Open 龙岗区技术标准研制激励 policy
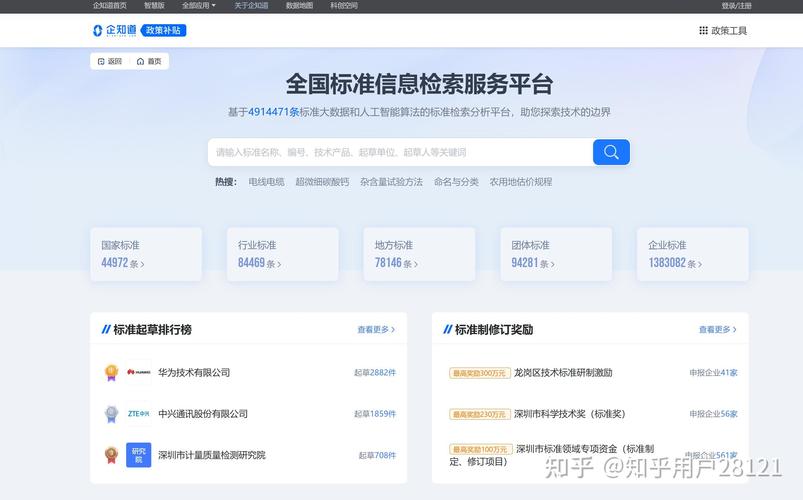The width and height of the screenshot is (803, 500). click(x=563, y=372)
